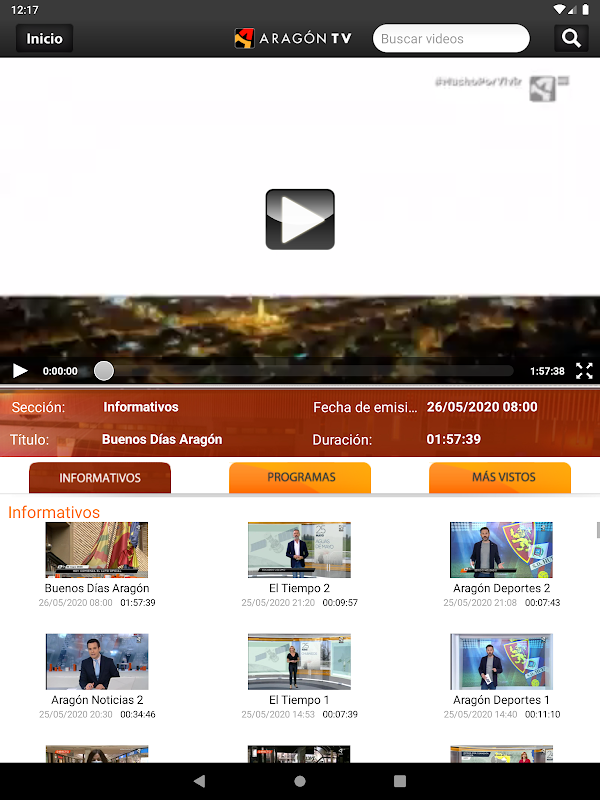Click the 'Informativos' Sección value
This screenshot has width=600, height=800.
click(x=141, y=407)
